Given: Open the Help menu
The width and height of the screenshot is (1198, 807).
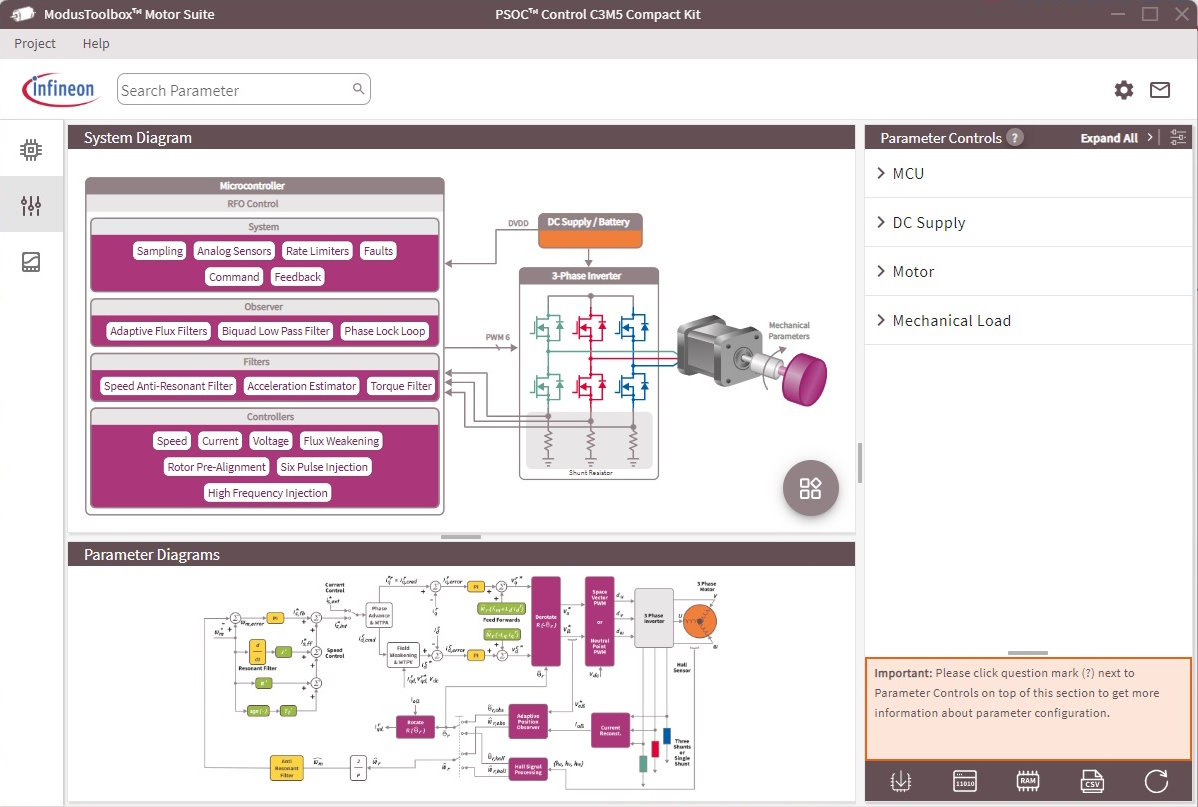Looking at the screenshot, I should click(96, 44).
